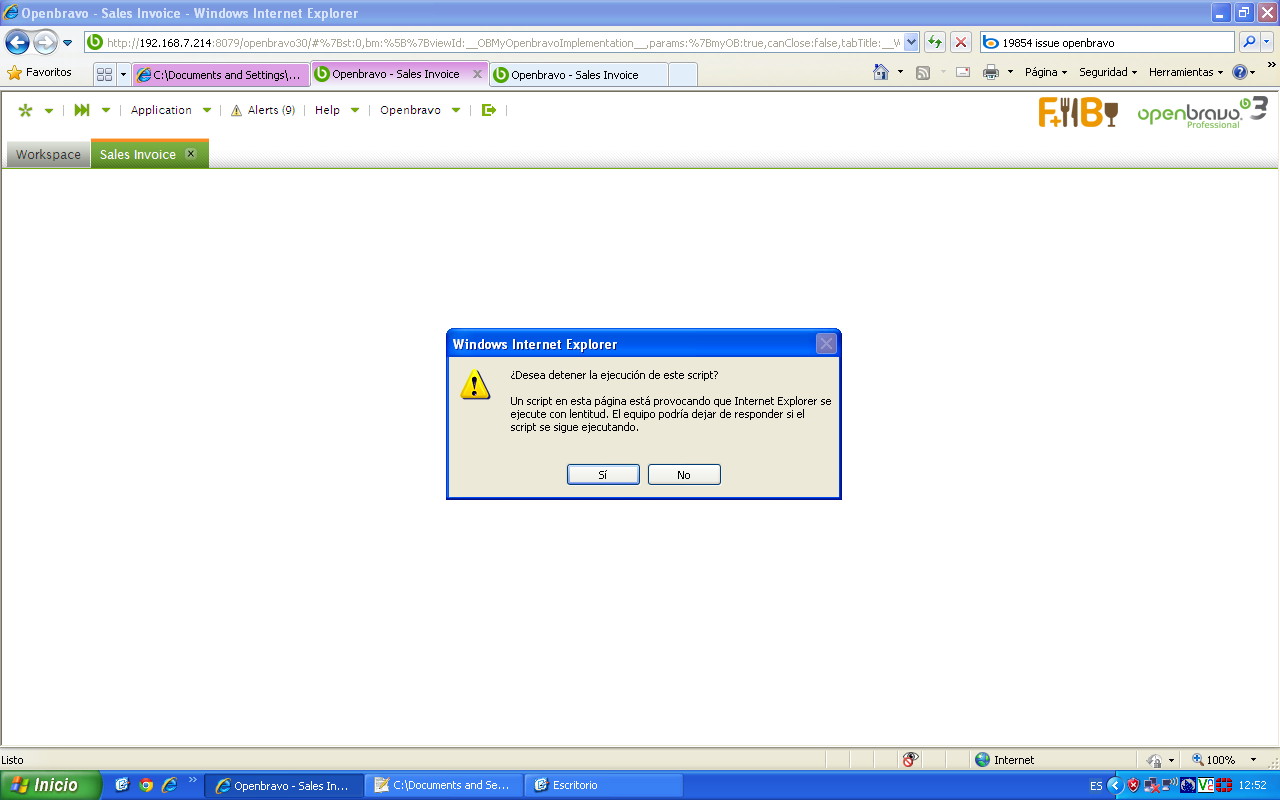Activate the C:\Documents and Settings taskbar button
Viewport: 1280px width, 800px height.
tap(444, 785)
